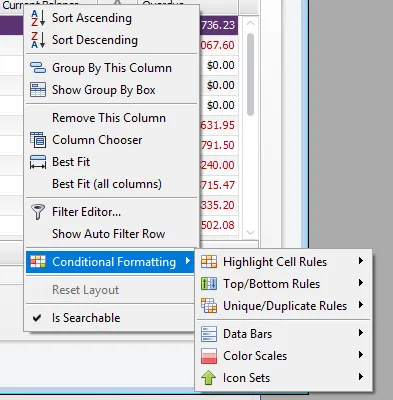This screenshot has width=393, height=400.
Task: Expand the Unique/Duplicate Rules submenu arrow
Action: point(361,305)
